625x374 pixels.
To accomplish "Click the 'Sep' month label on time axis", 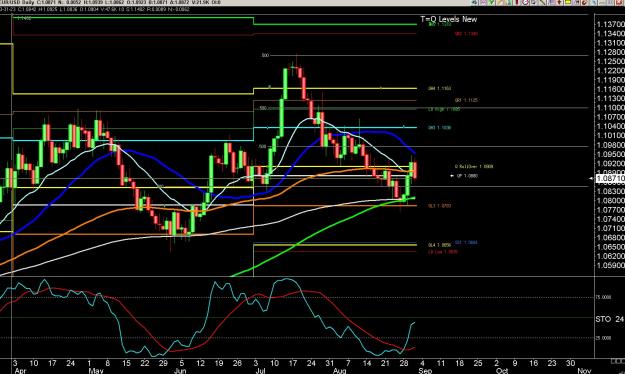I will [x=425, y=371].
